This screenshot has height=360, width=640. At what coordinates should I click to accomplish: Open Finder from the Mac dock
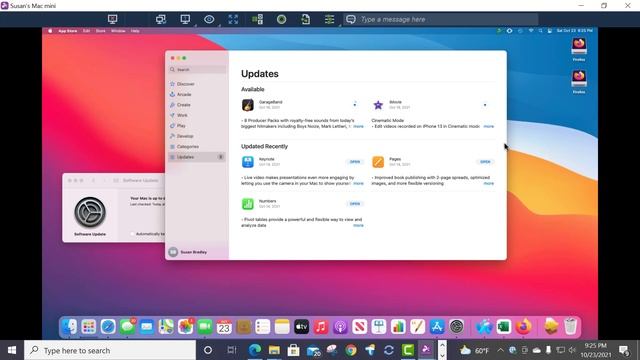pyautogui.click(x=69, y=327)
